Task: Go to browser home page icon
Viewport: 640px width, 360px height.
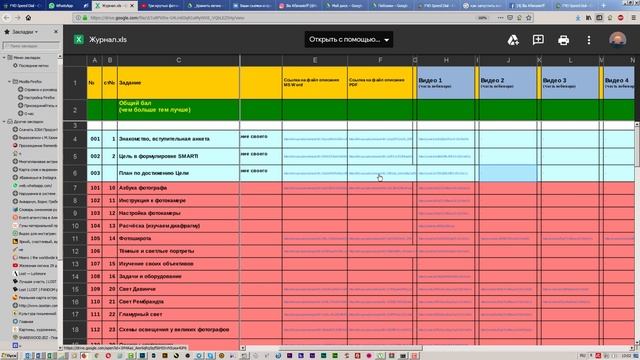Action: click(x=28, y=18)
